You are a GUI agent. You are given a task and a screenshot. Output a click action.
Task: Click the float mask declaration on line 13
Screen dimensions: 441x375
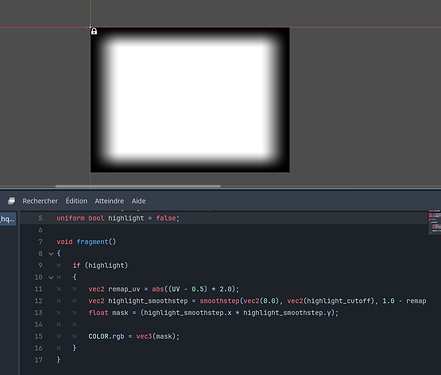pos(108,313)
